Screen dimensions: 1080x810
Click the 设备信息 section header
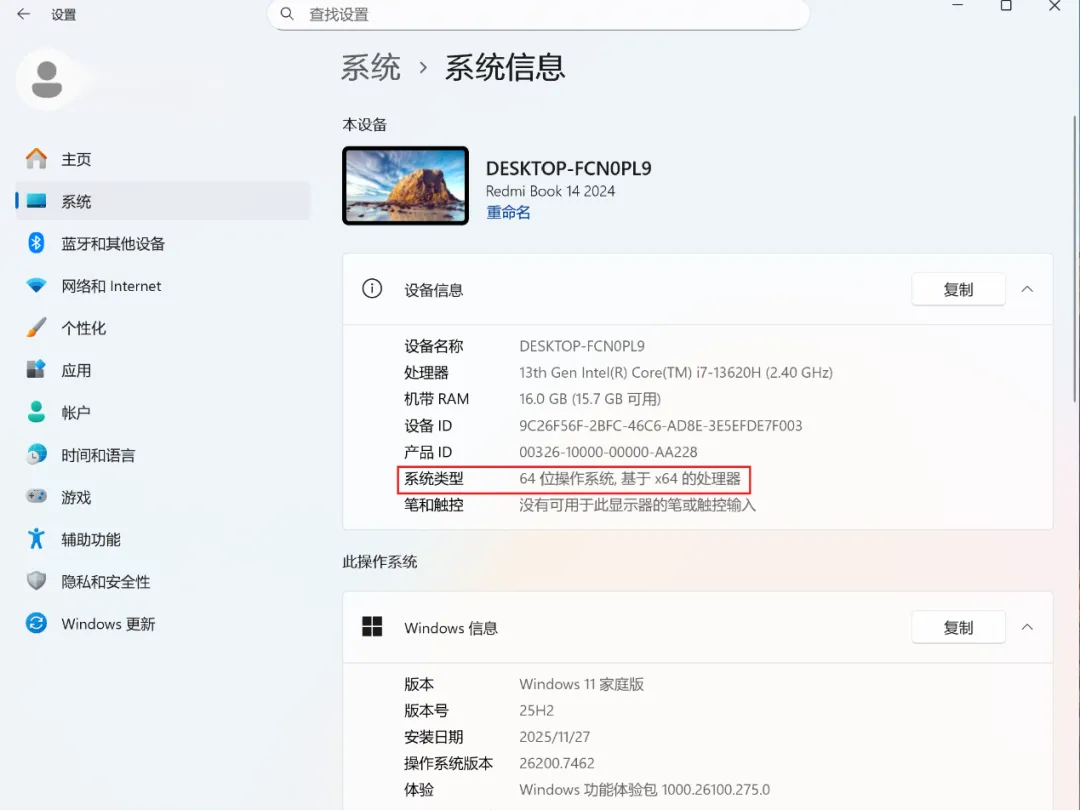pos(698,289)
